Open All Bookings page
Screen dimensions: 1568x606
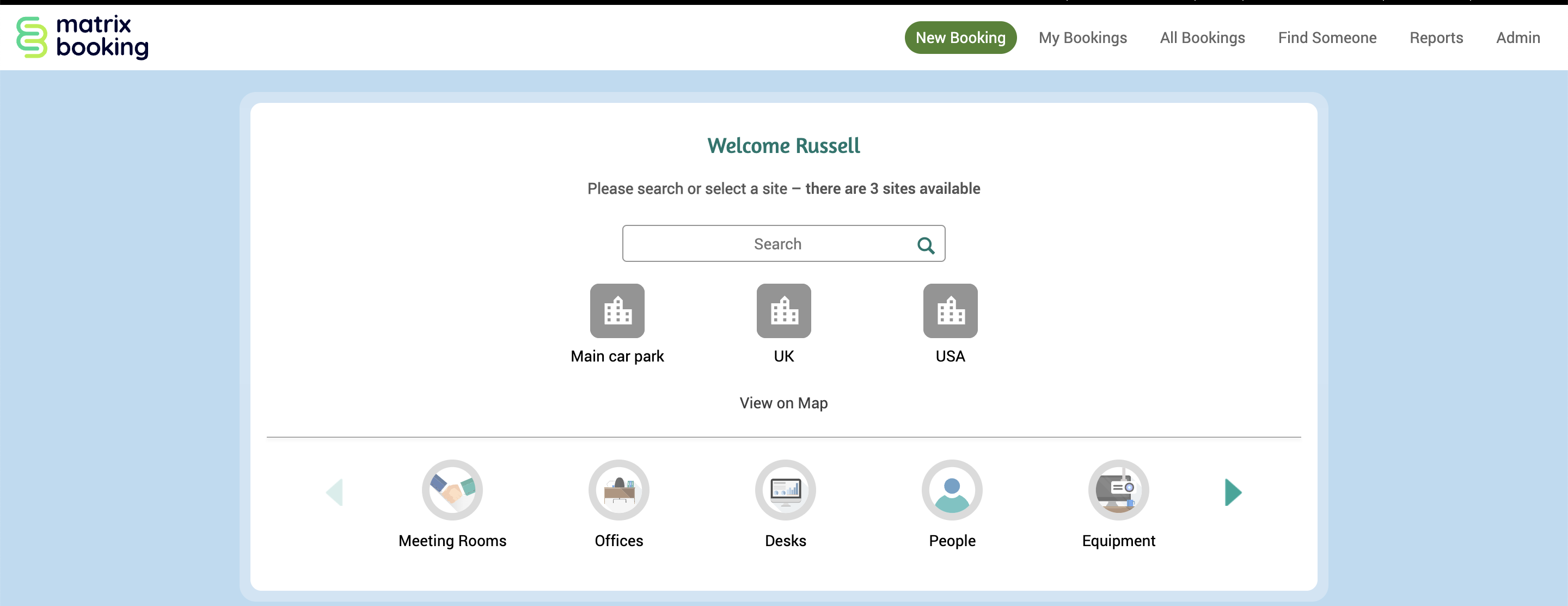click(1202, 38)
